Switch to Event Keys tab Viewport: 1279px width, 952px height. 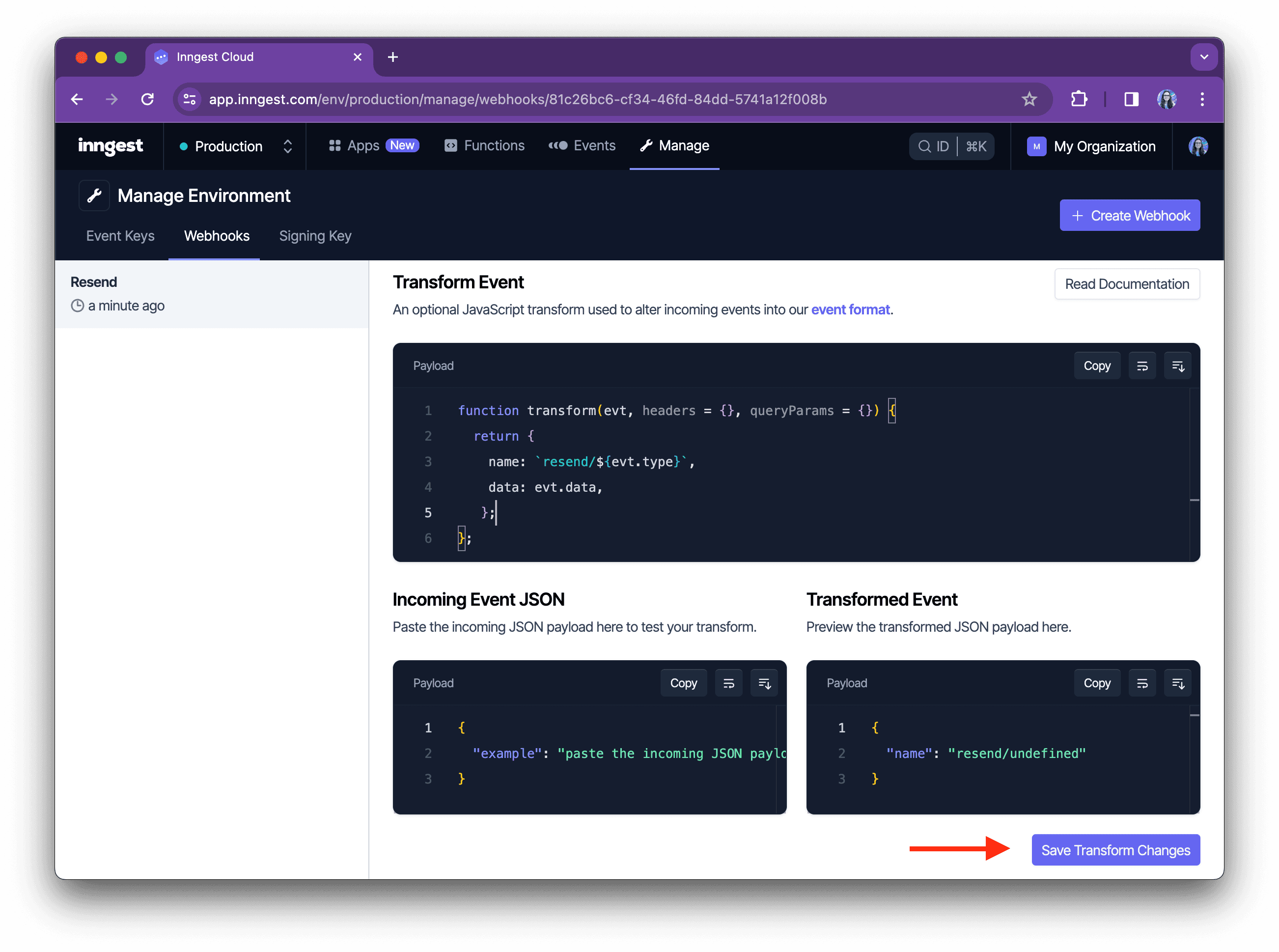tap(119, 236)
